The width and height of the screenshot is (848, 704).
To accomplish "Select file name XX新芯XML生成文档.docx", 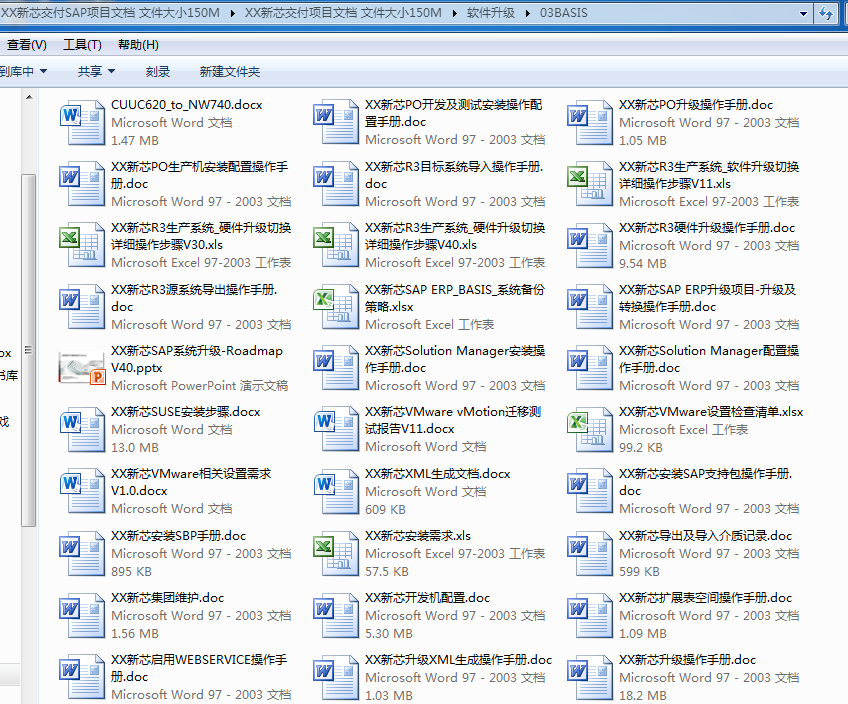I will (x=438, y=474).
